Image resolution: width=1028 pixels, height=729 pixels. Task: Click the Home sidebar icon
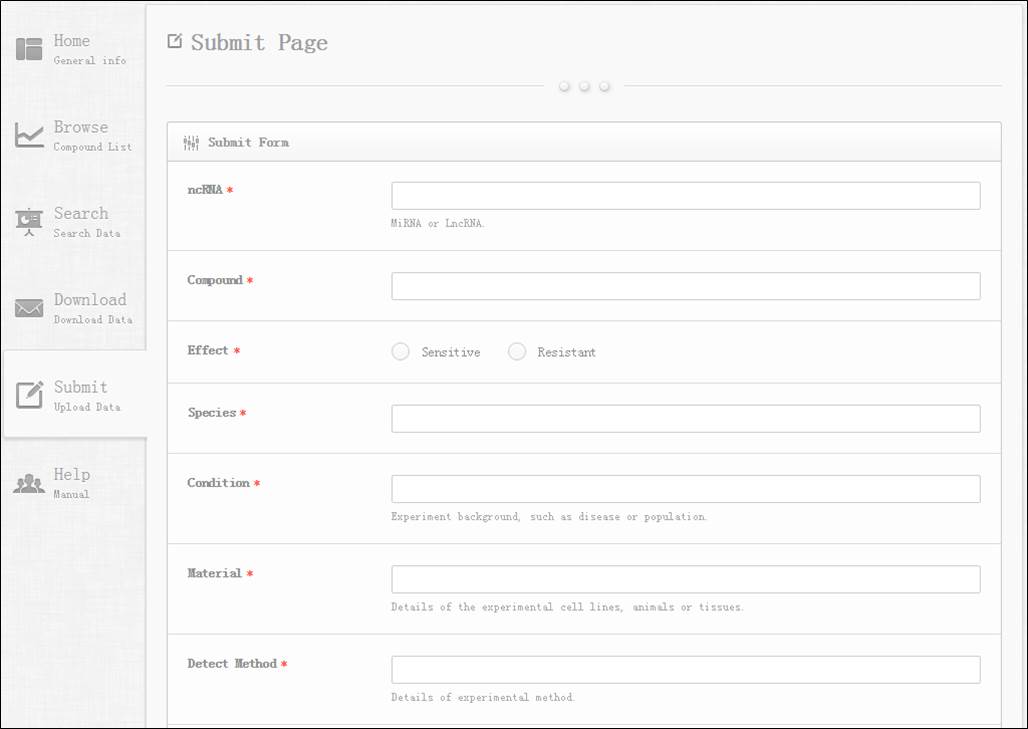(x=29, y=49)
